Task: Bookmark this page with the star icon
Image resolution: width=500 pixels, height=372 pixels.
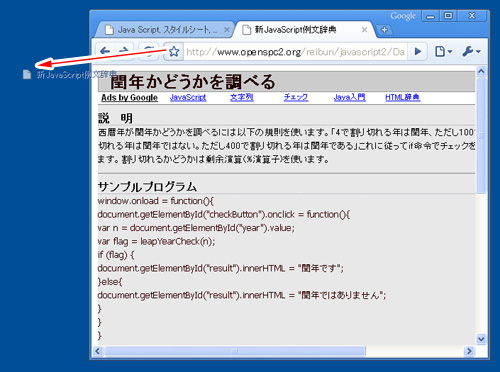Action: [x=174, y=52]
